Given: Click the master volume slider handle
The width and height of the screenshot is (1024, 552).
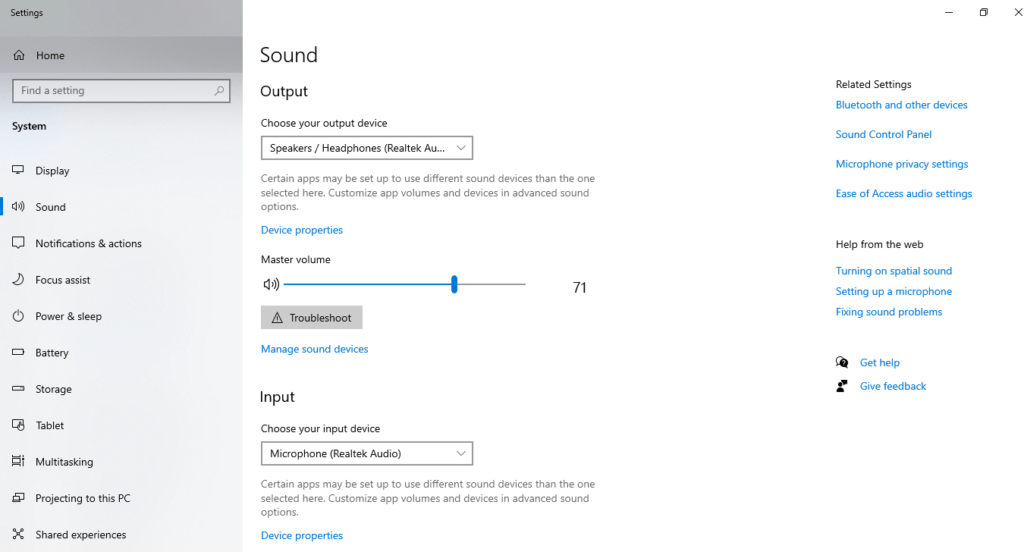Looking at the screenshot, I should pyautogui.click(x=454, y=284).
